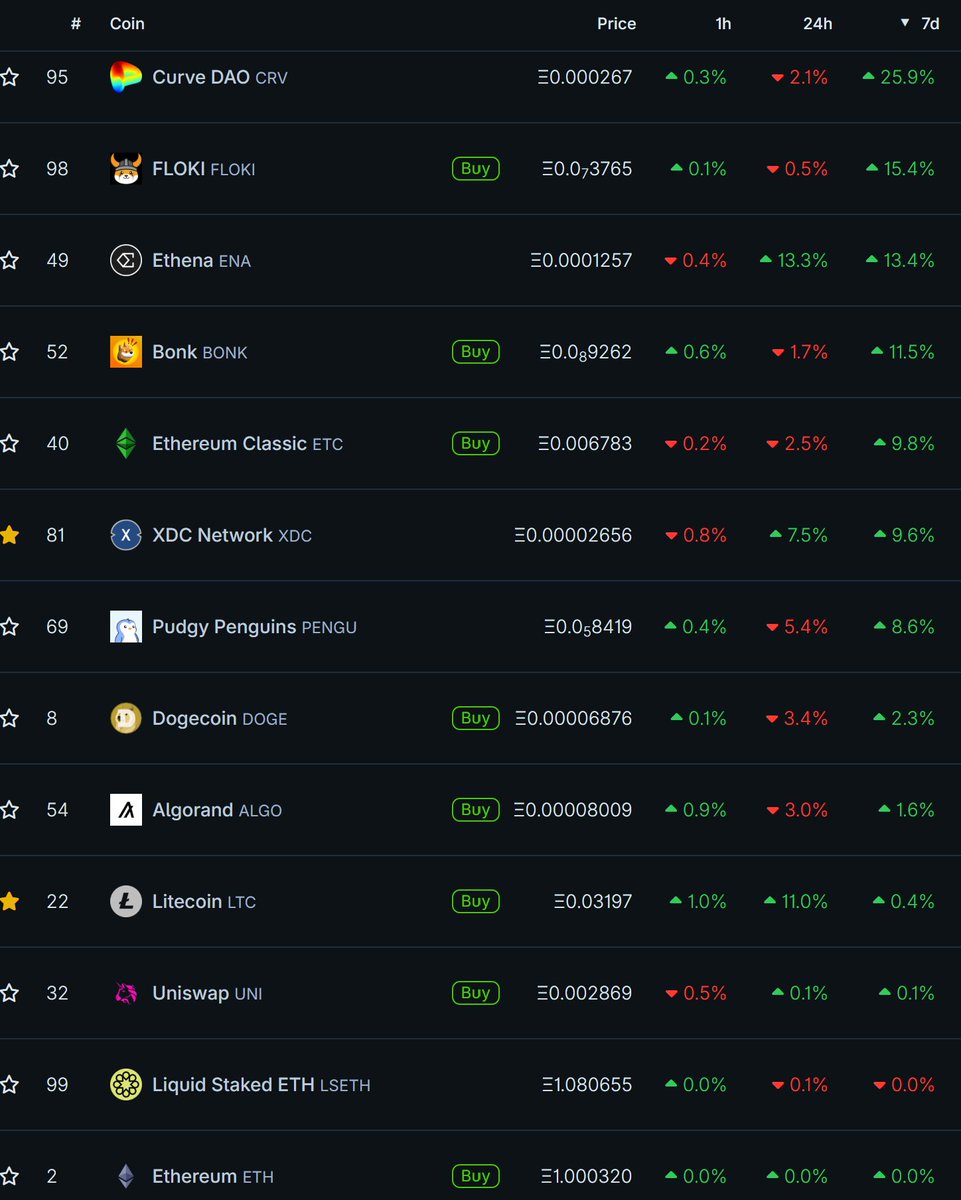961x1200 pixels.
Task: Favorite Dogecoin with its star icon
Action: tap(10, 718)
